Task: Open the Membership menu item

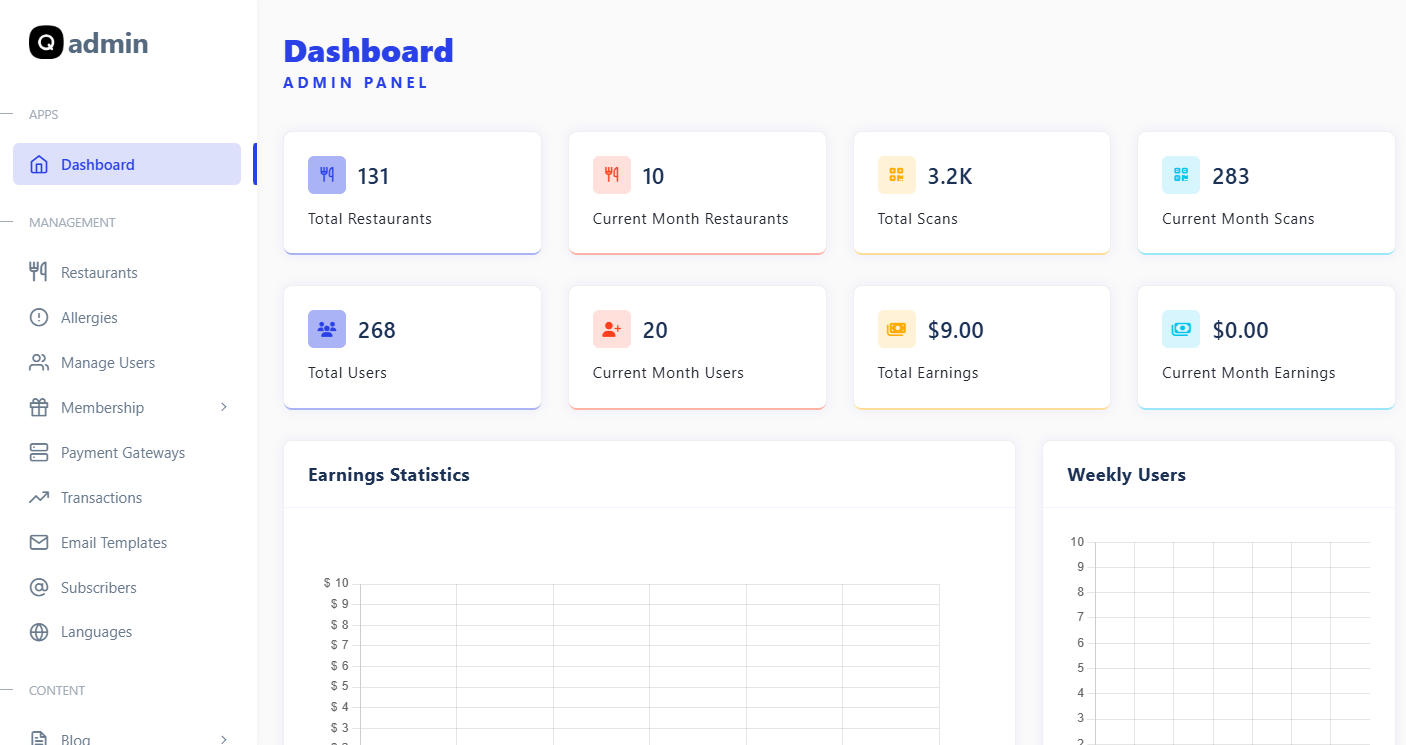Action: (102, 407)
